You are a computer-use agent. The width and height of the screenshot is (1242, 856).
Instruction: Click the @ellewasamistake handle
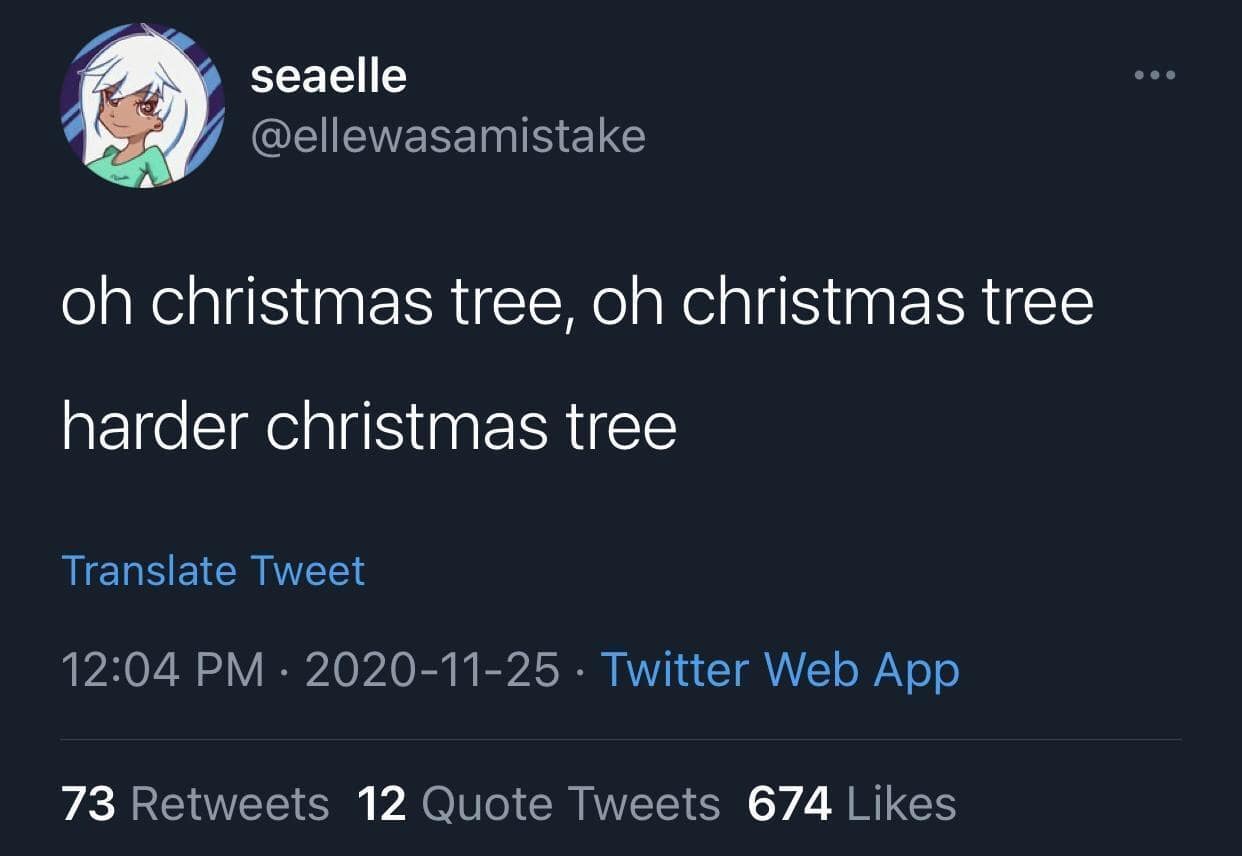(447, 135)
